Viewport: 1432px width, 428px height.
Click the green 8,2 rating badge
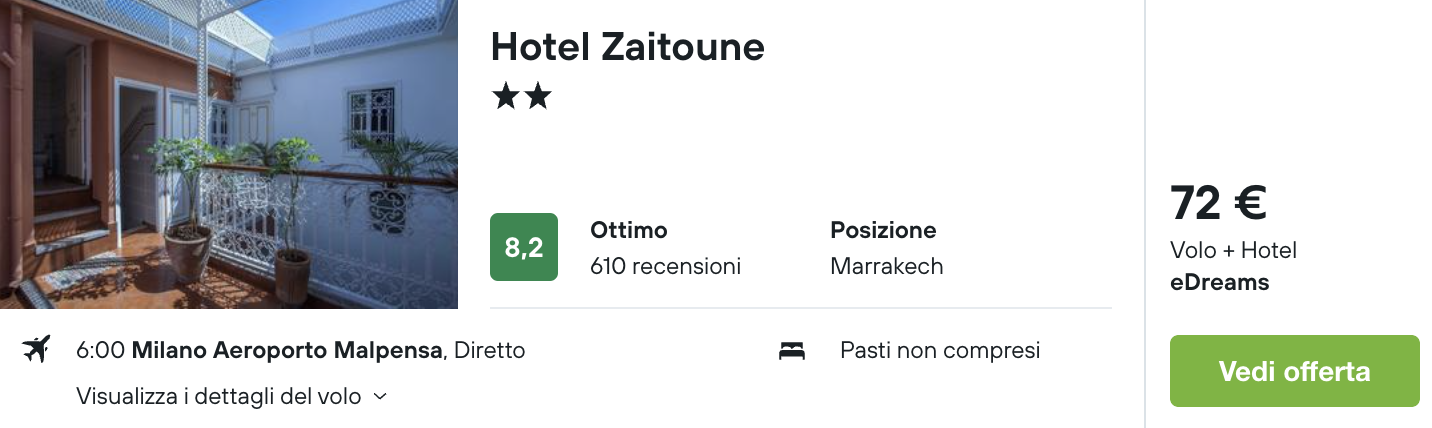(524, 247)
